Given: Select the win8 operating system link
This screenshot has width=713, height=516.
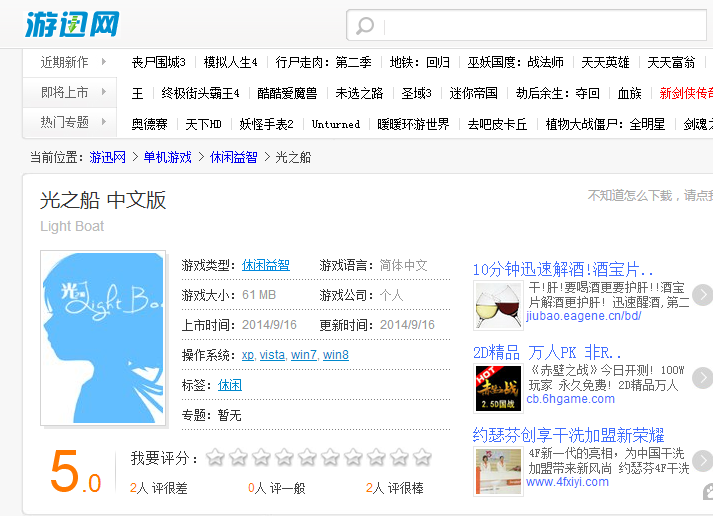Looking at the screenshot, I should [336, 355].
